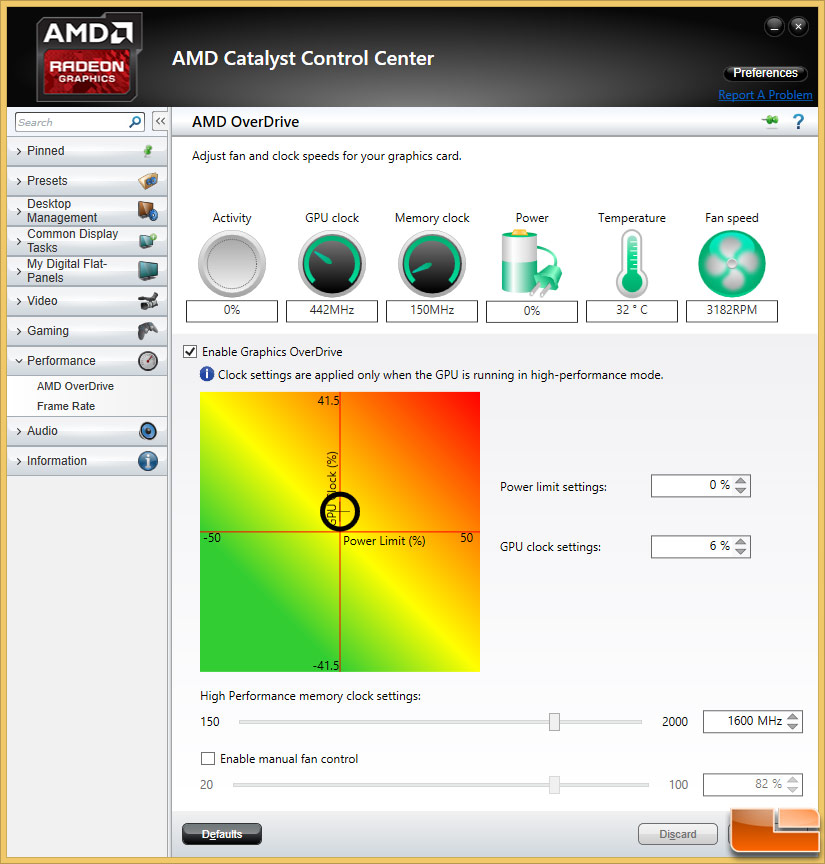
Task: Open the Preferences menu
Action: (765, 73)
